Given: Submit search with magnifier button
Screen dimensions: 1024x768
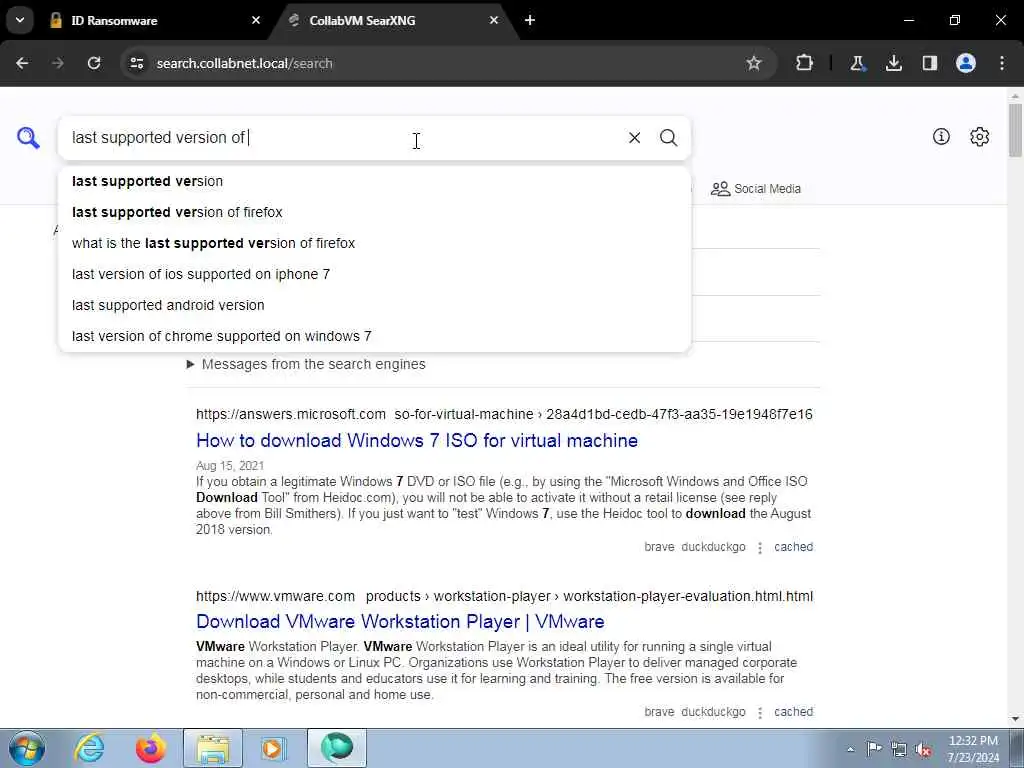Looking at the screenshot, I should tap(668, 138).
